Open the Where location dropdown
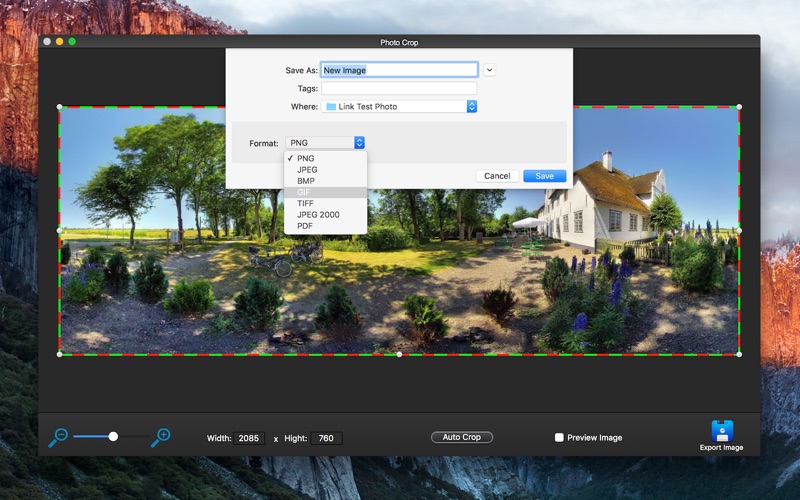Viewport: 800px width, 500px height. (399, 107)
